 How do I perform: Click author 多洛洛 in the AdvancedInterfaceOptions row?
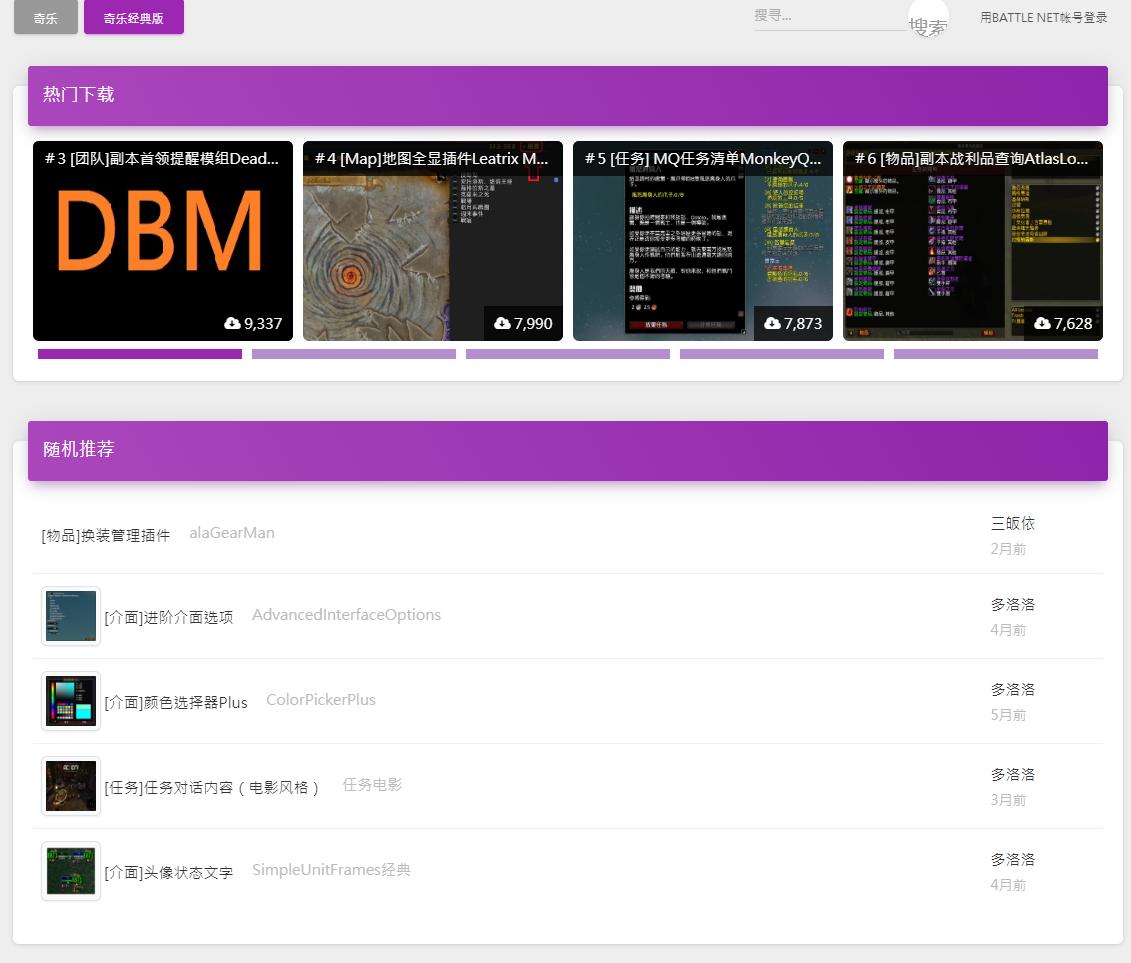1013,604
